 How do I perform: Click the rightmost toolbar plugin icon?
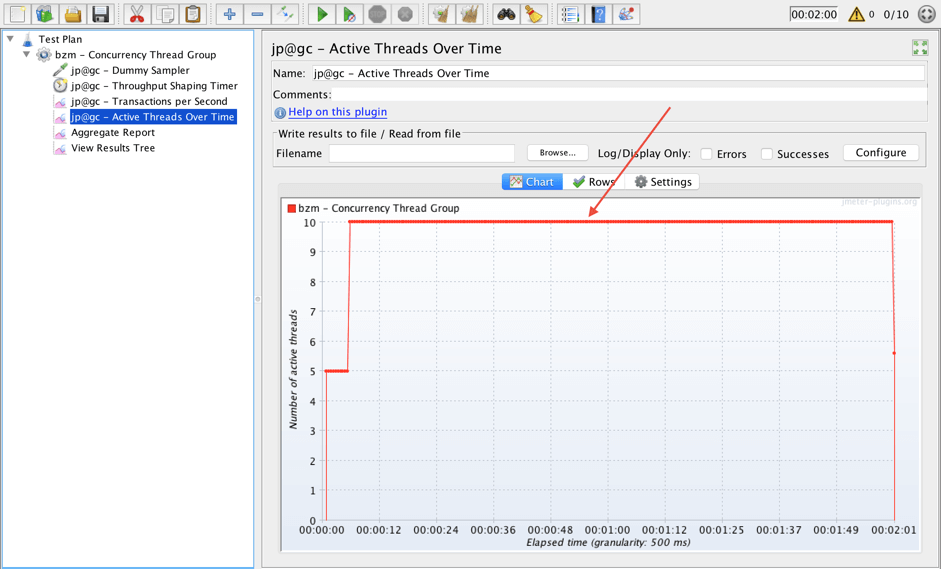pos(626,14)
